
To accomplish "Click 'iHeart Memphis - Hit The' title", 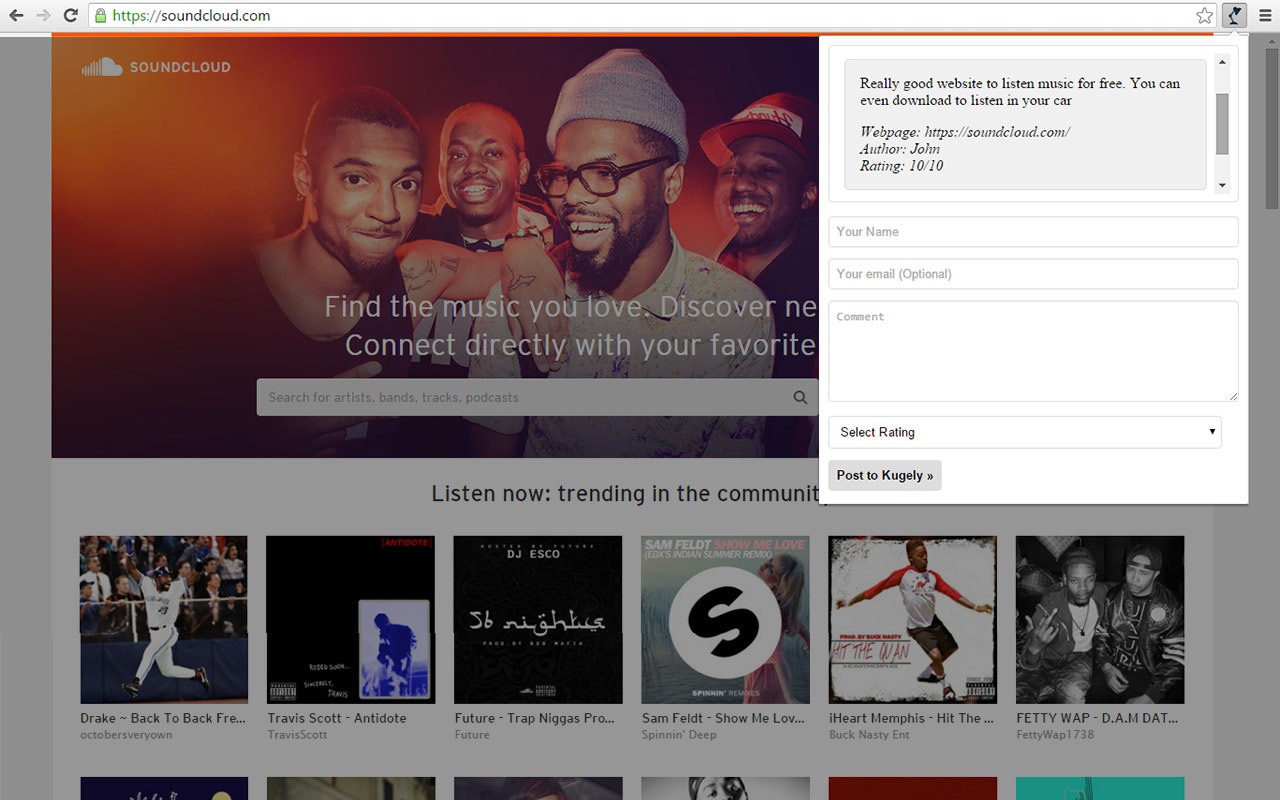I will (912, 718).
